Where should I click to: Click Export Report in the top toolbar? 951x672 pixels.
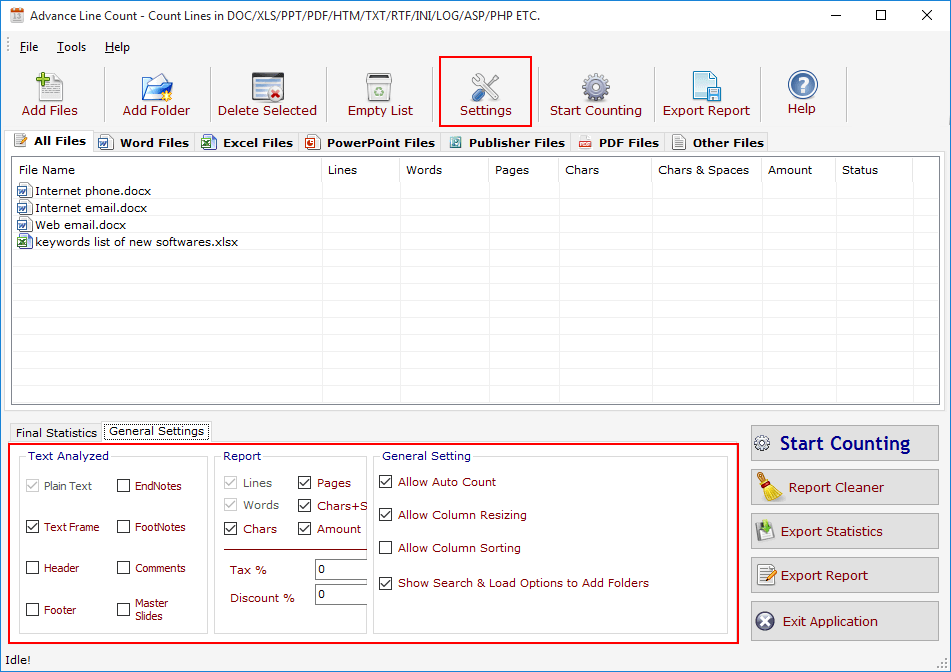(706, 94)
